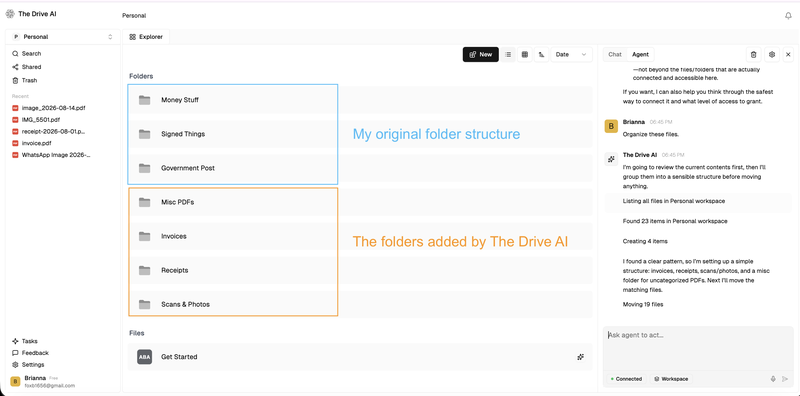Click the Workspace context button

671,379
